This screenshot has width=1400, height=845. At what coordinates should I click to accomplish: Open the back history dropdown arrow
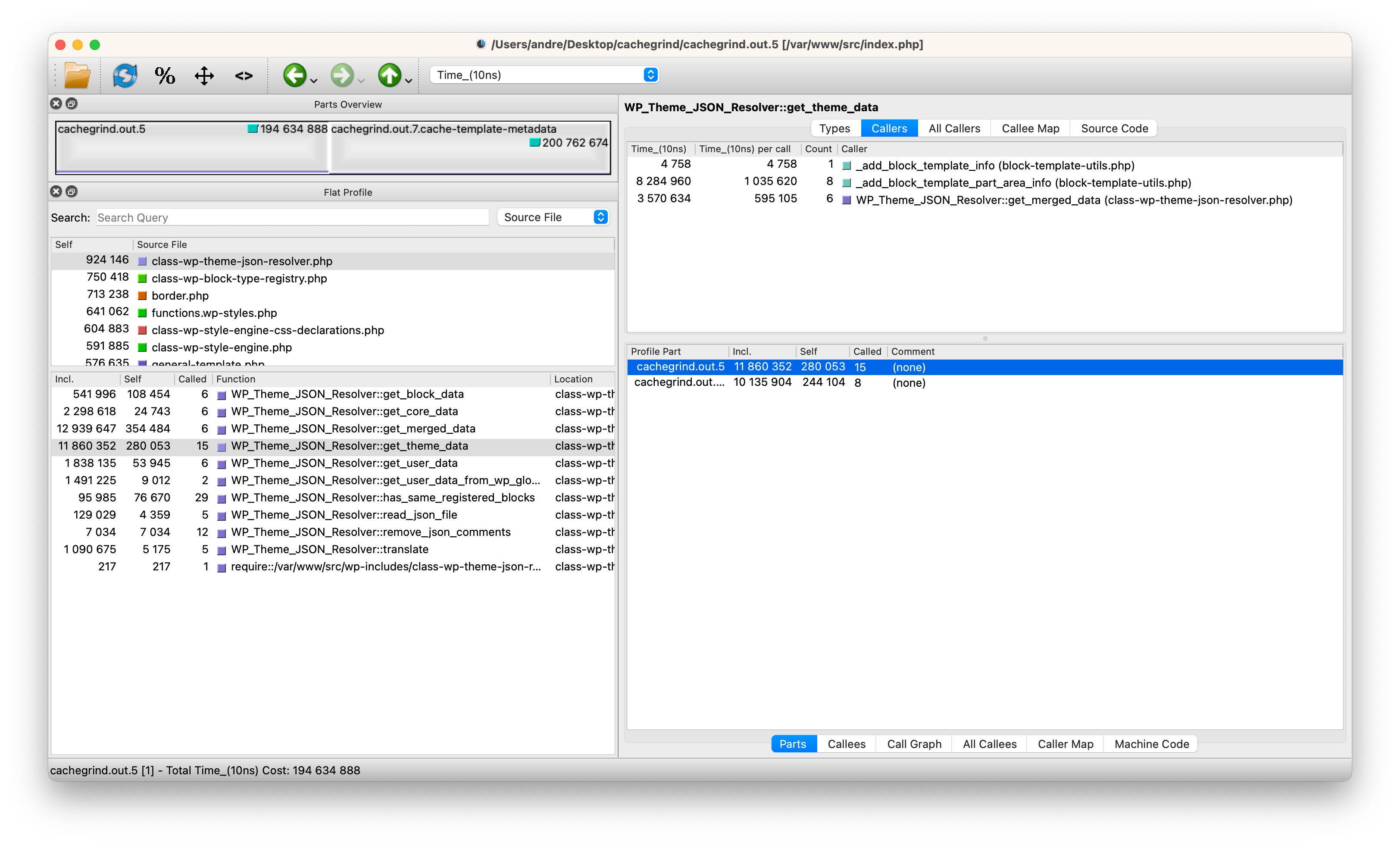click(314, 81)
